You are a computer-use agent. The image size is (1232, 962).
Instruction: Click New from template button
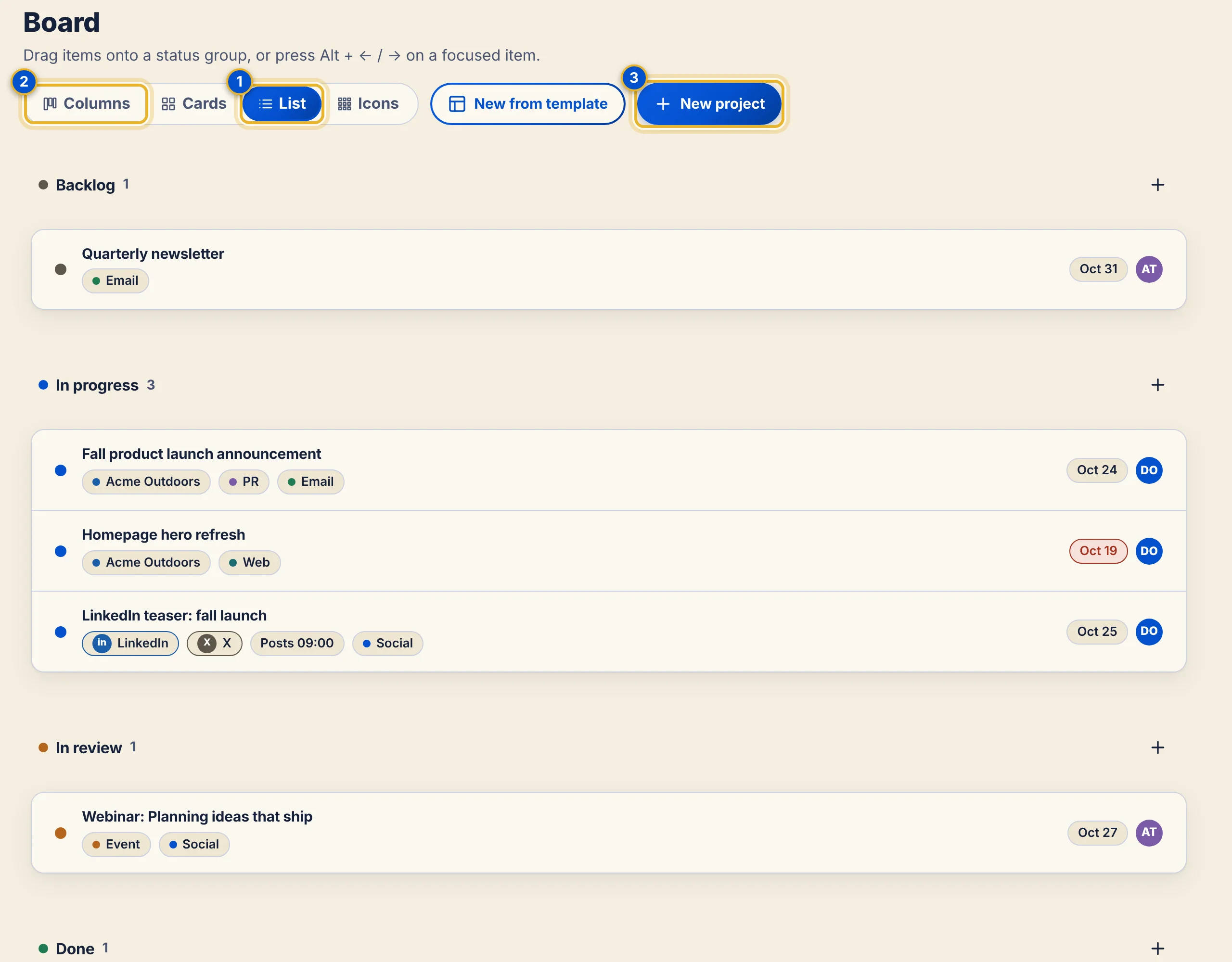(x=527, y=104)
